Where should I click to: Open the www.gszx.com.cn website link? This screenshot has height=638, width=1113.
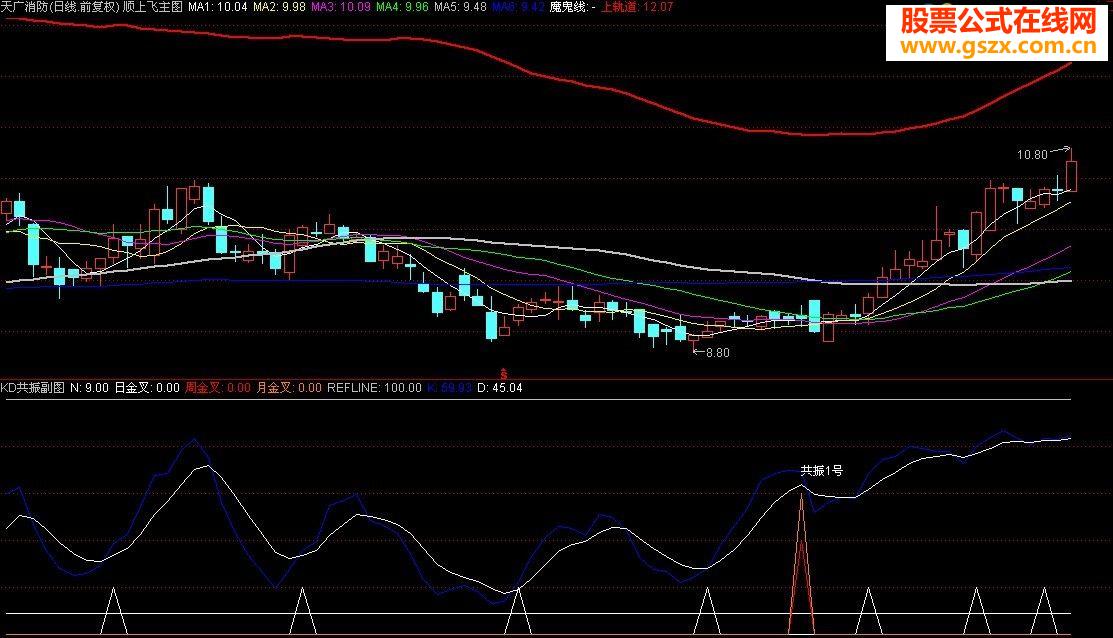point(999,47)
